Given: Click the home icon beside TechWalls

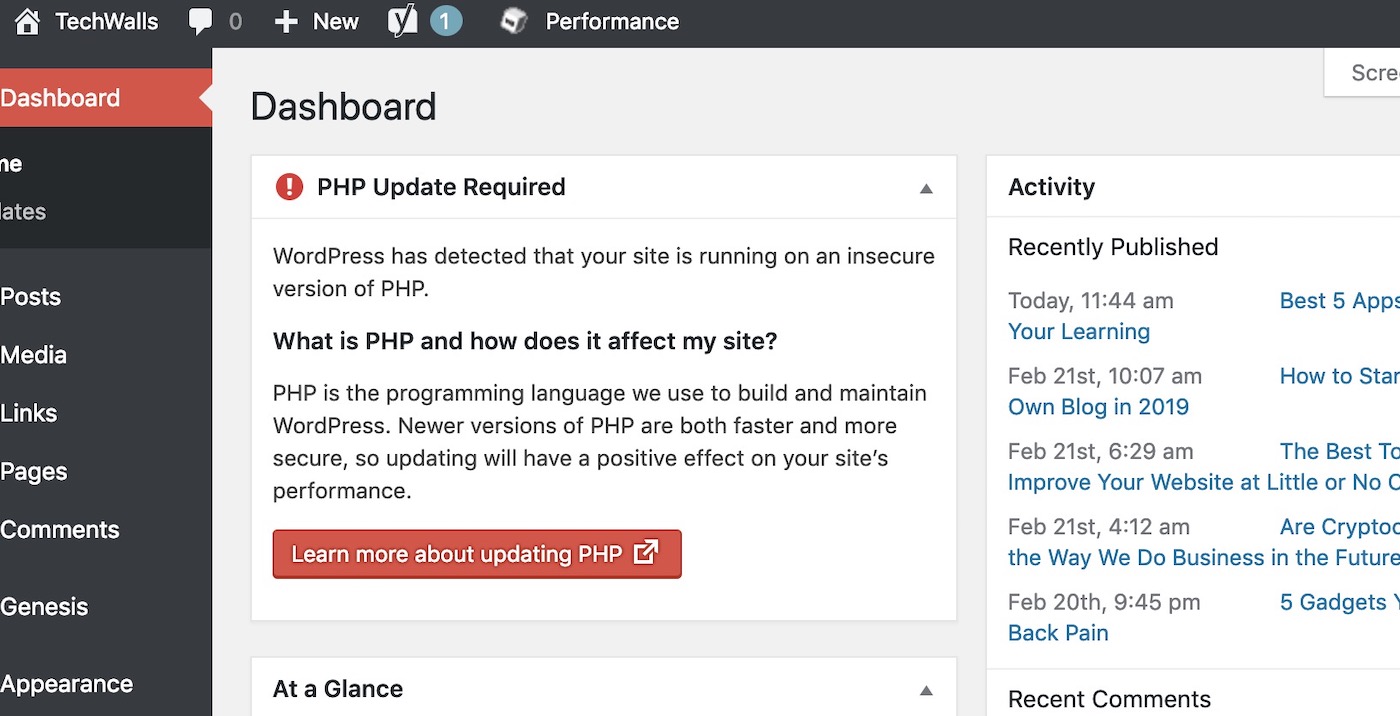Looking at the screenshot, I should click(27, 21).
